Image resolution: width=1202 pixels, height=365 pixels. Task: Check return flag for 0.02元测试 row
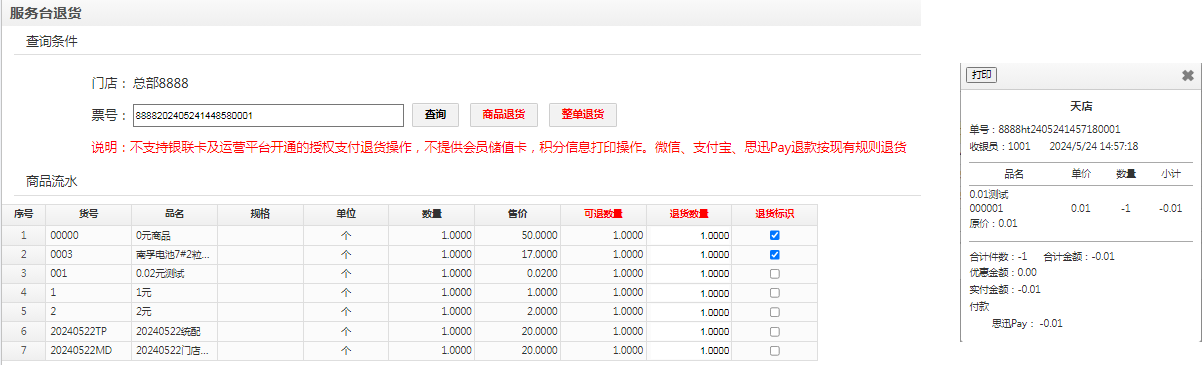pyautogui.click(x=775, y=273)
